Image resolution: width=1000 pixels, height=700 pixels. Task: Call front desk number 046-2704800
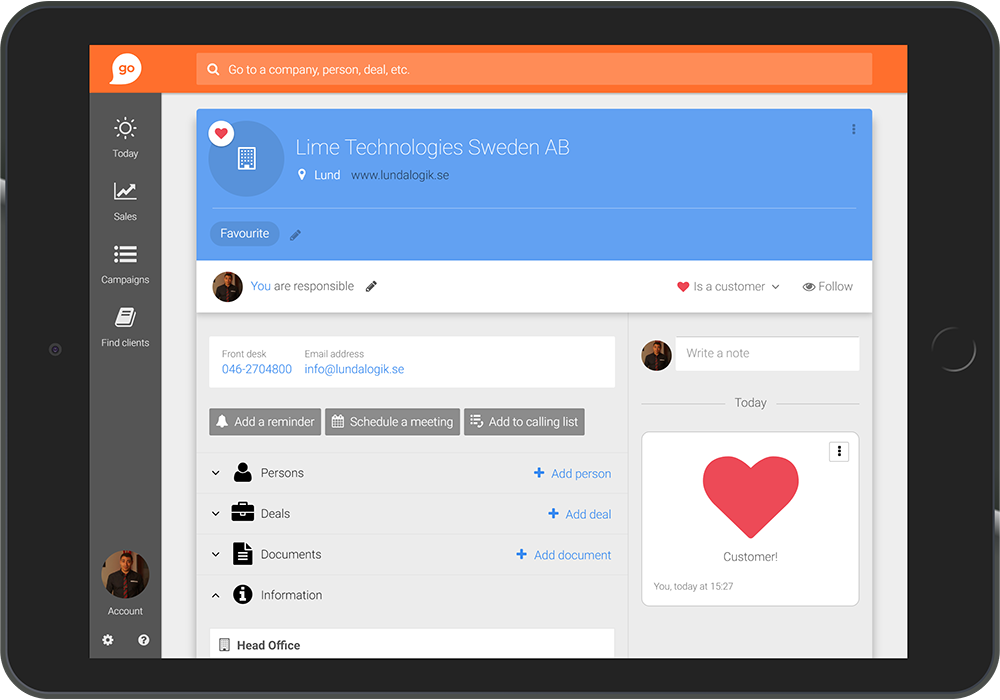pyautogui.click(x=256, y=369)
